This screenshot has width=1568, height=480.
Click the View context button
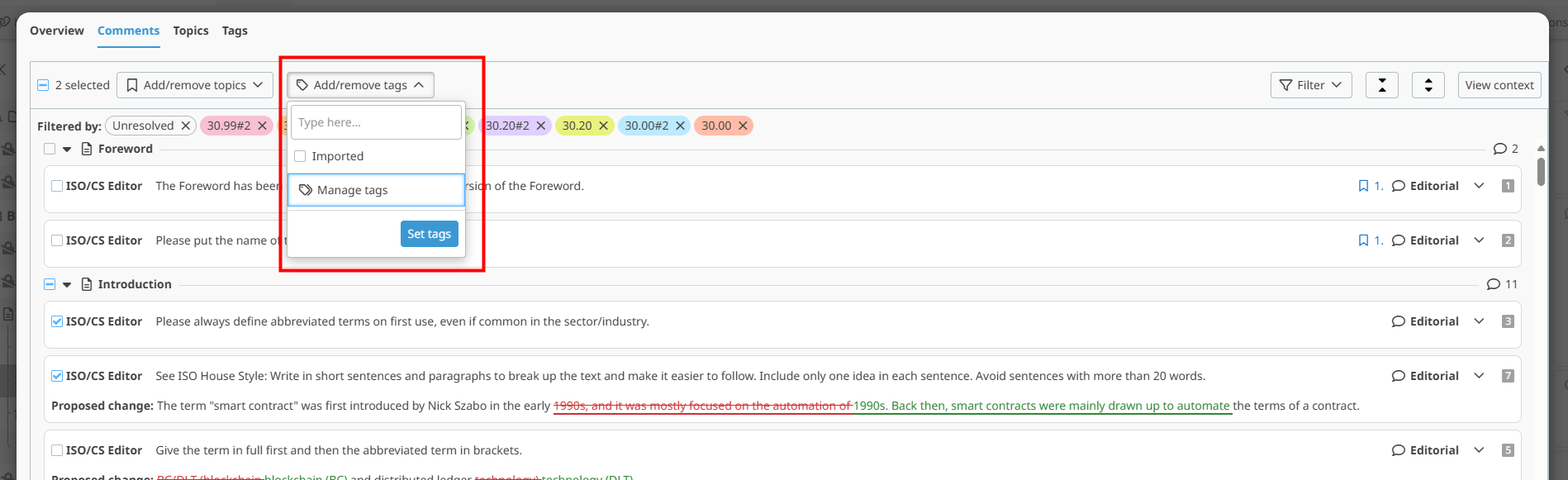[x=1499, y=85]
